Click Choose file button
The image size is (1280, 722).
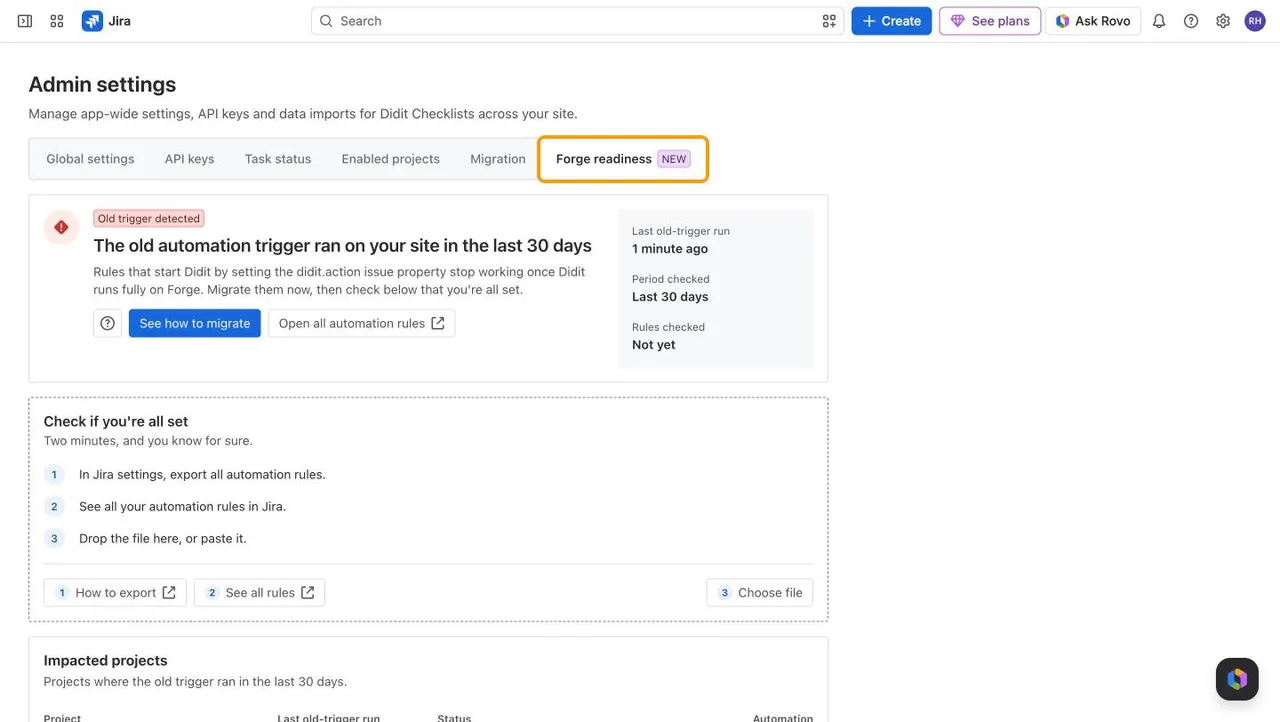760,592
